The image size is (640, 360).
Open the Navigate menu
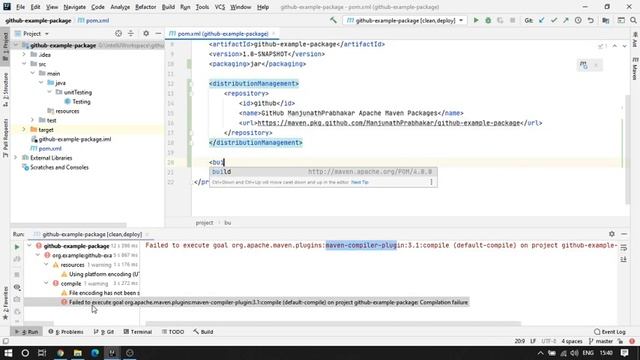click(x=74, y=7)
